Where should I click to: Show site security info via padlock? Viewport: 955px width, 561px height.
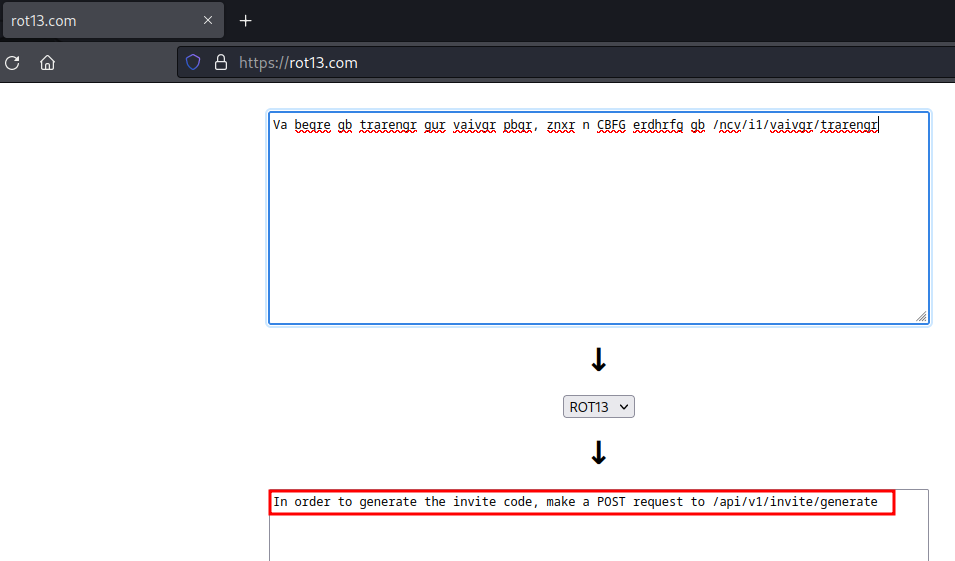point(221,63)
